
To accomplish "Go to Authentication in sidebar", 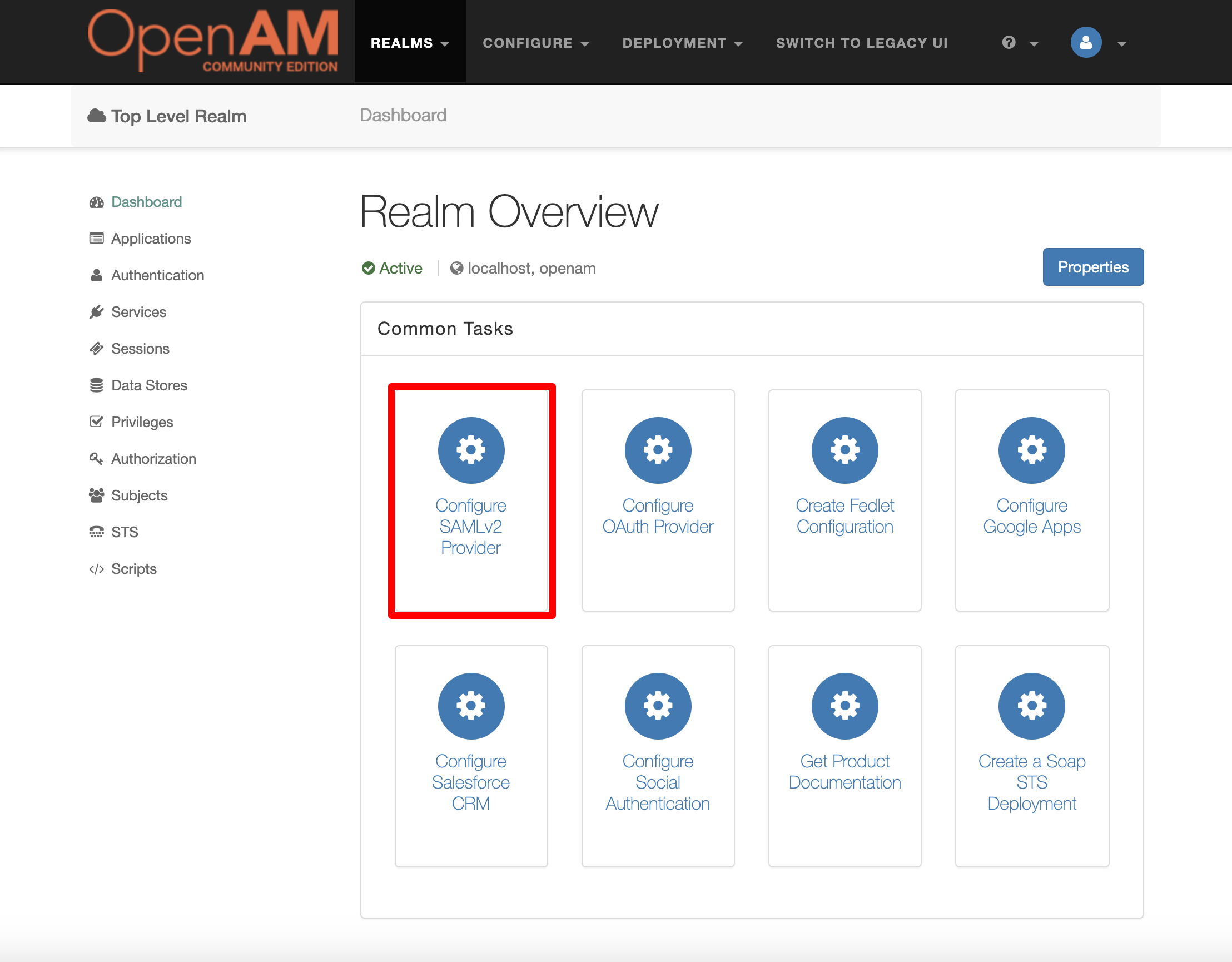I will (158, 275).
